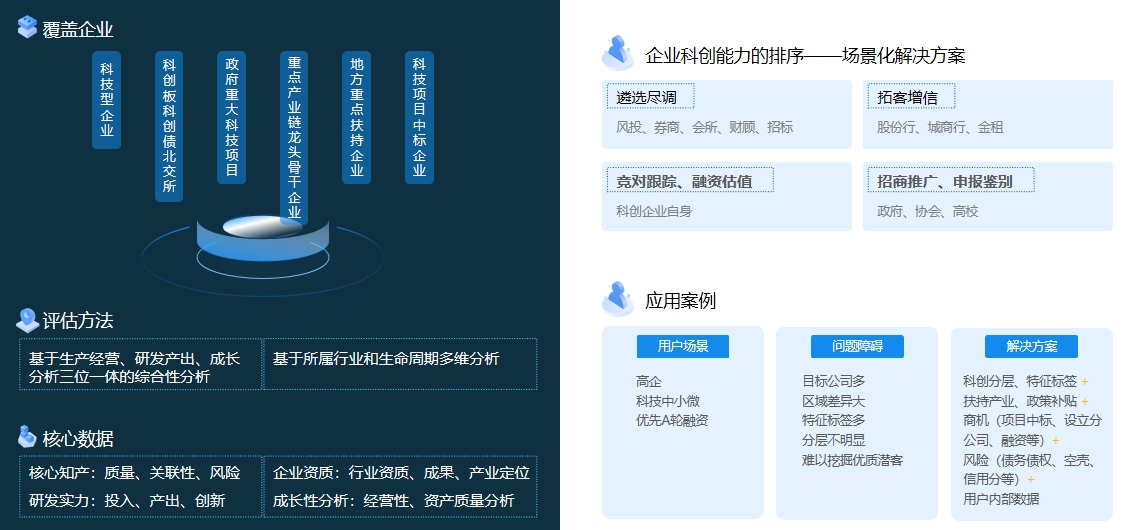
Task: Click the 评估方法 section heading
Action: coord(78,321)
